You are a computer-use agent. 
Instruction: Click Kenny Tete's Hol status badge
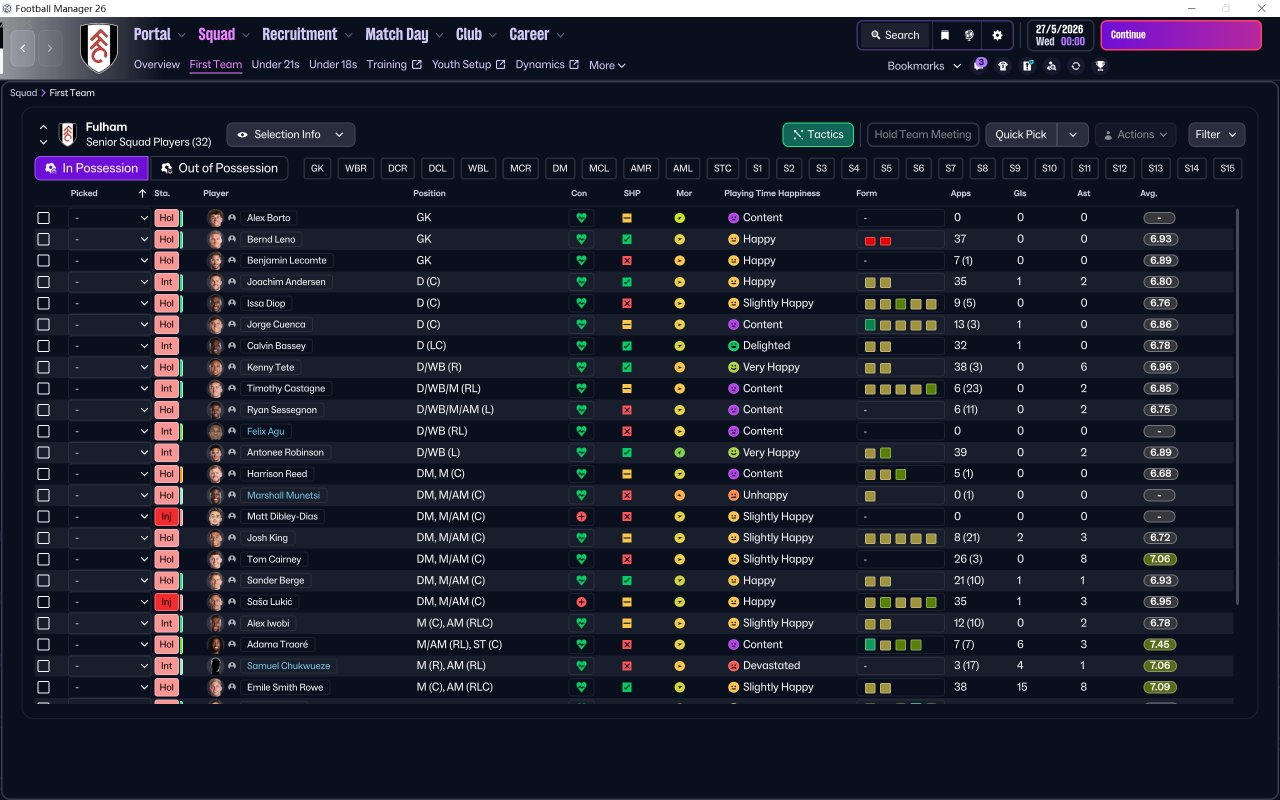(x=167, y=367)
